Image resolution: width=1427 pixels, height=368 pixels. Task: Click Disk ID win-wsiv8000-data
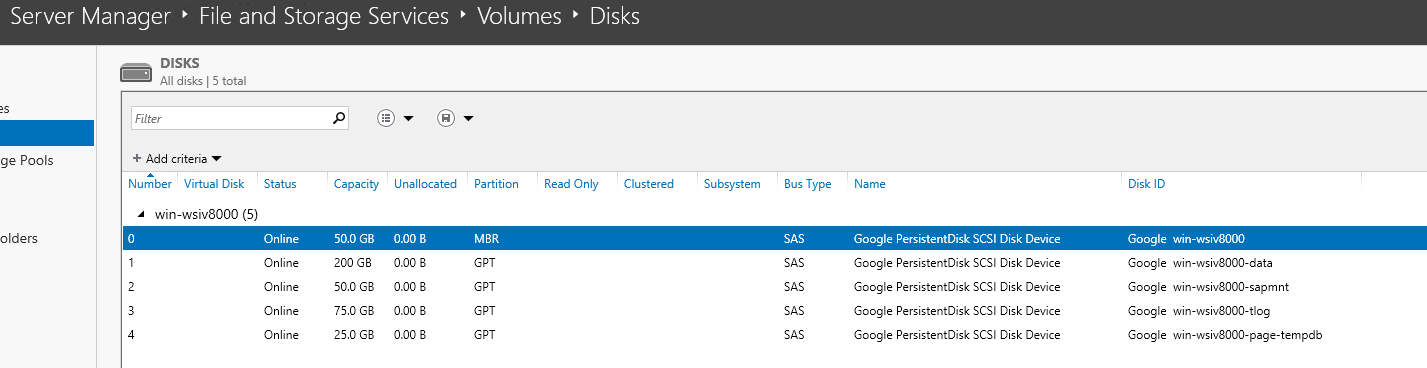point(1200,263)
